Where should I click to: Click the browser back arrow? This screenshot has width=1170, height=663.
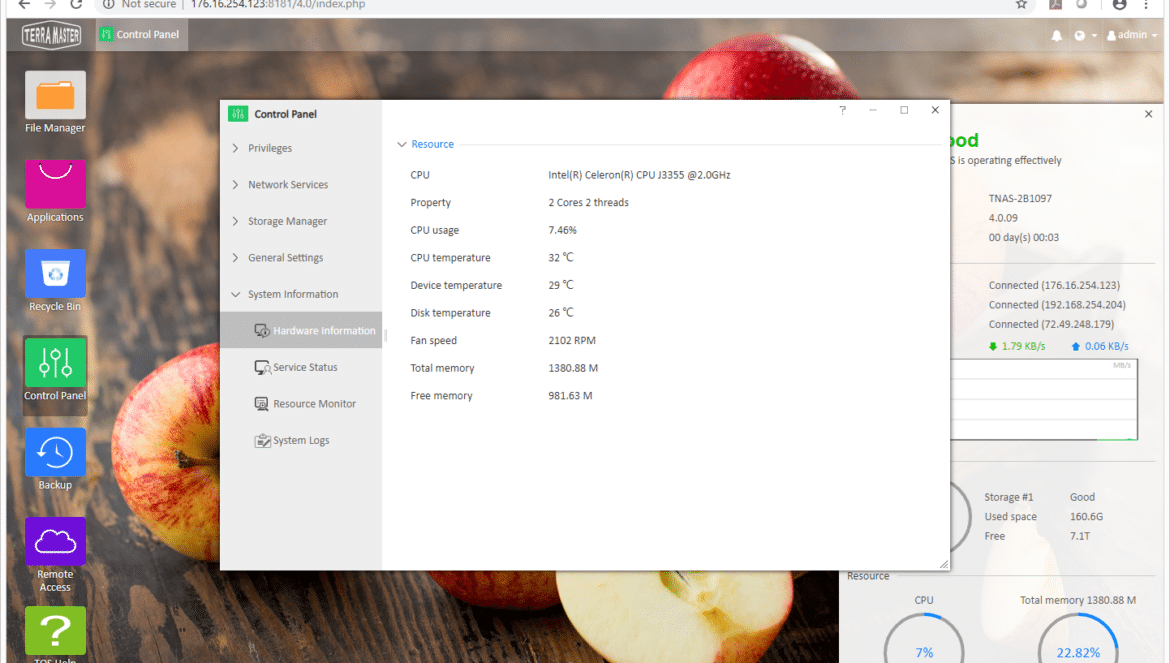tap(24, 4)
